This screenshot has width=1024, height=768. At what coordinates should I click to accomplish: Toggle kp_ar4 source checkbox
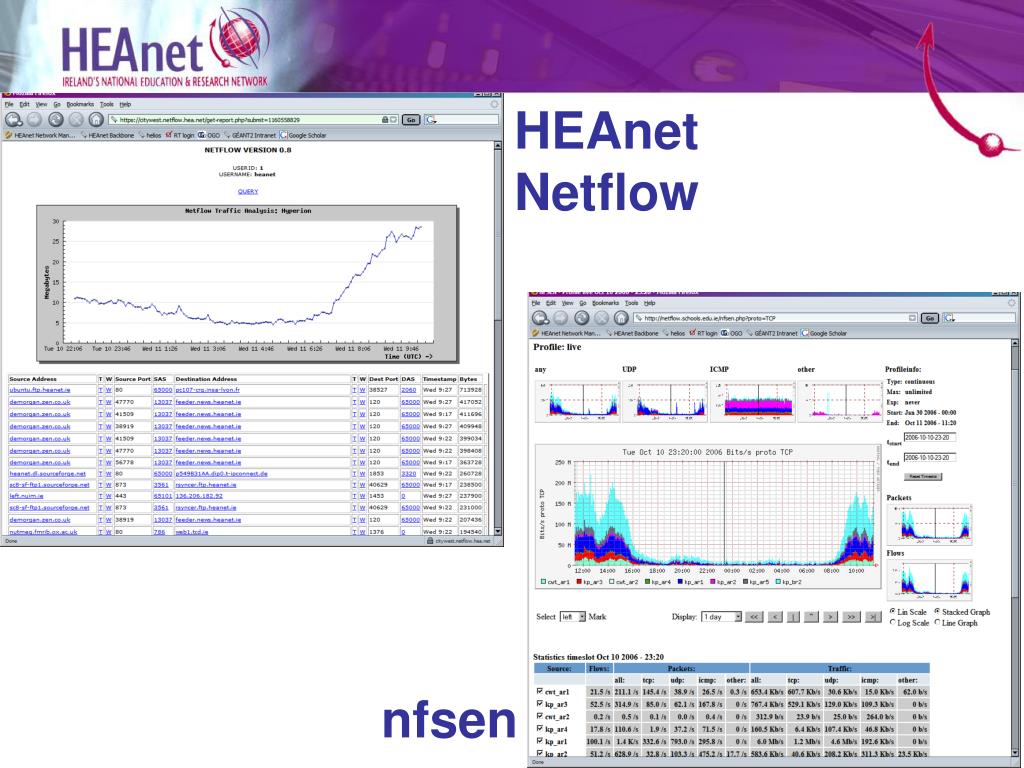(539, 728)
